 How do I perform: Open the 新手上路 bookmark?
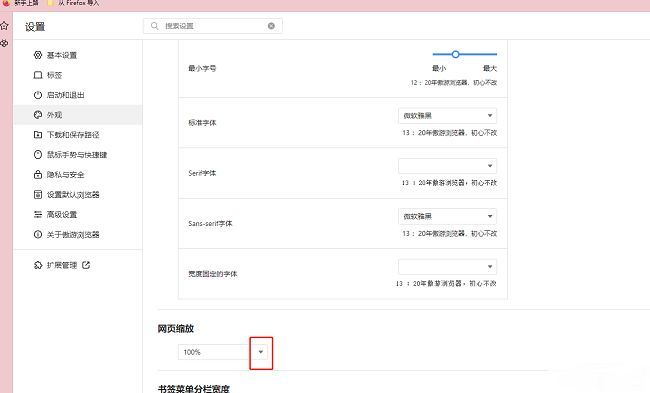(x=20, y=3)
